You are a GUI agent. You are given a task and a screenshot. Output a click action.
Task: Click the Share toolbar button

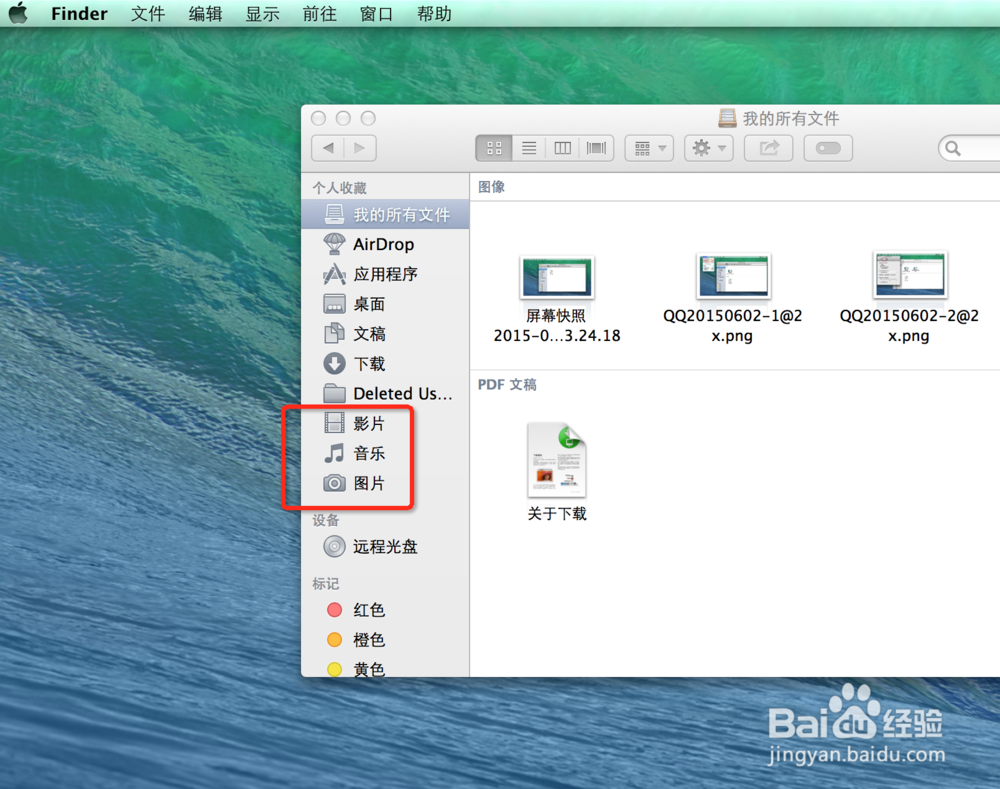click(768, 148)
